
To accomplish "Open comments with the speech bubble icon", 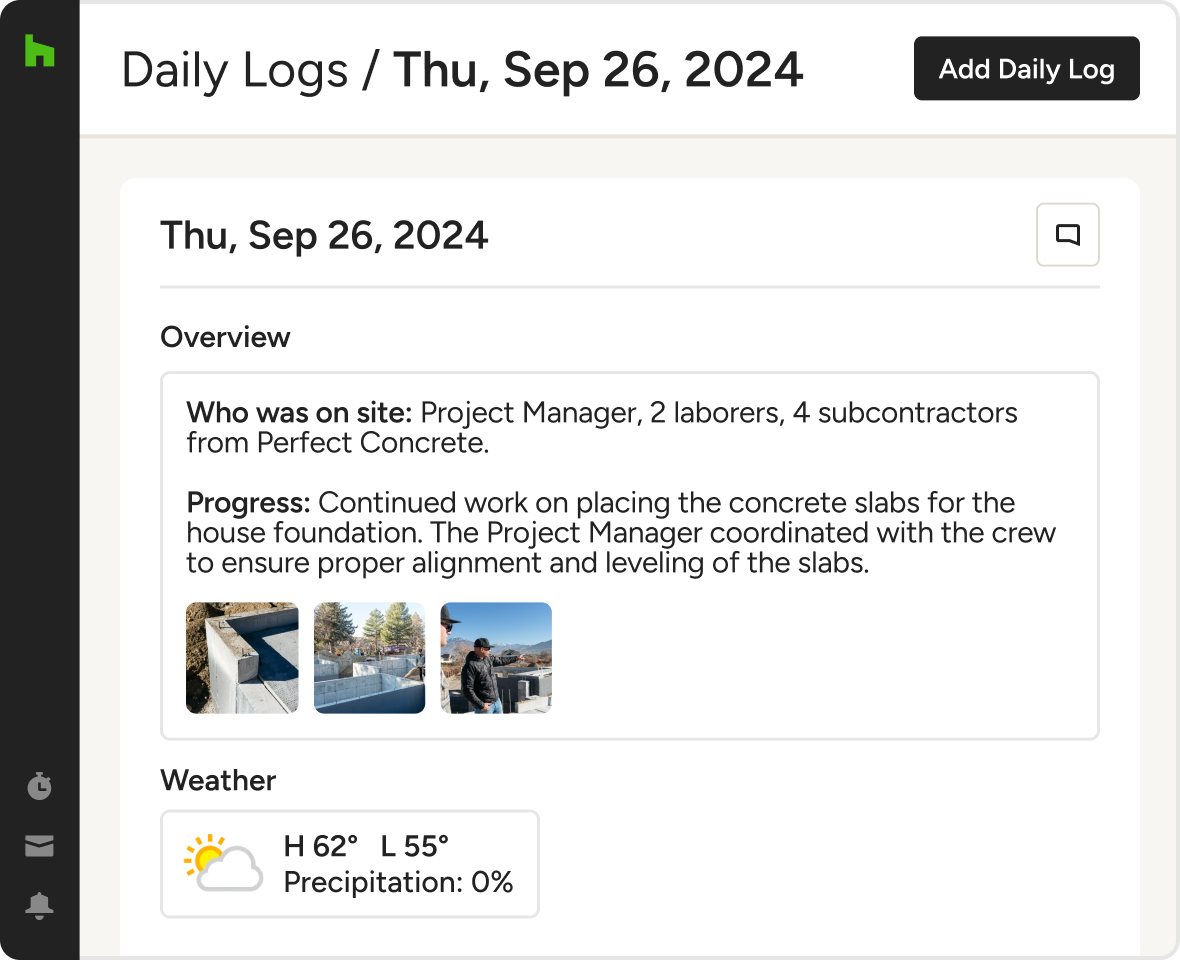I will click(x=1067, y=235).
